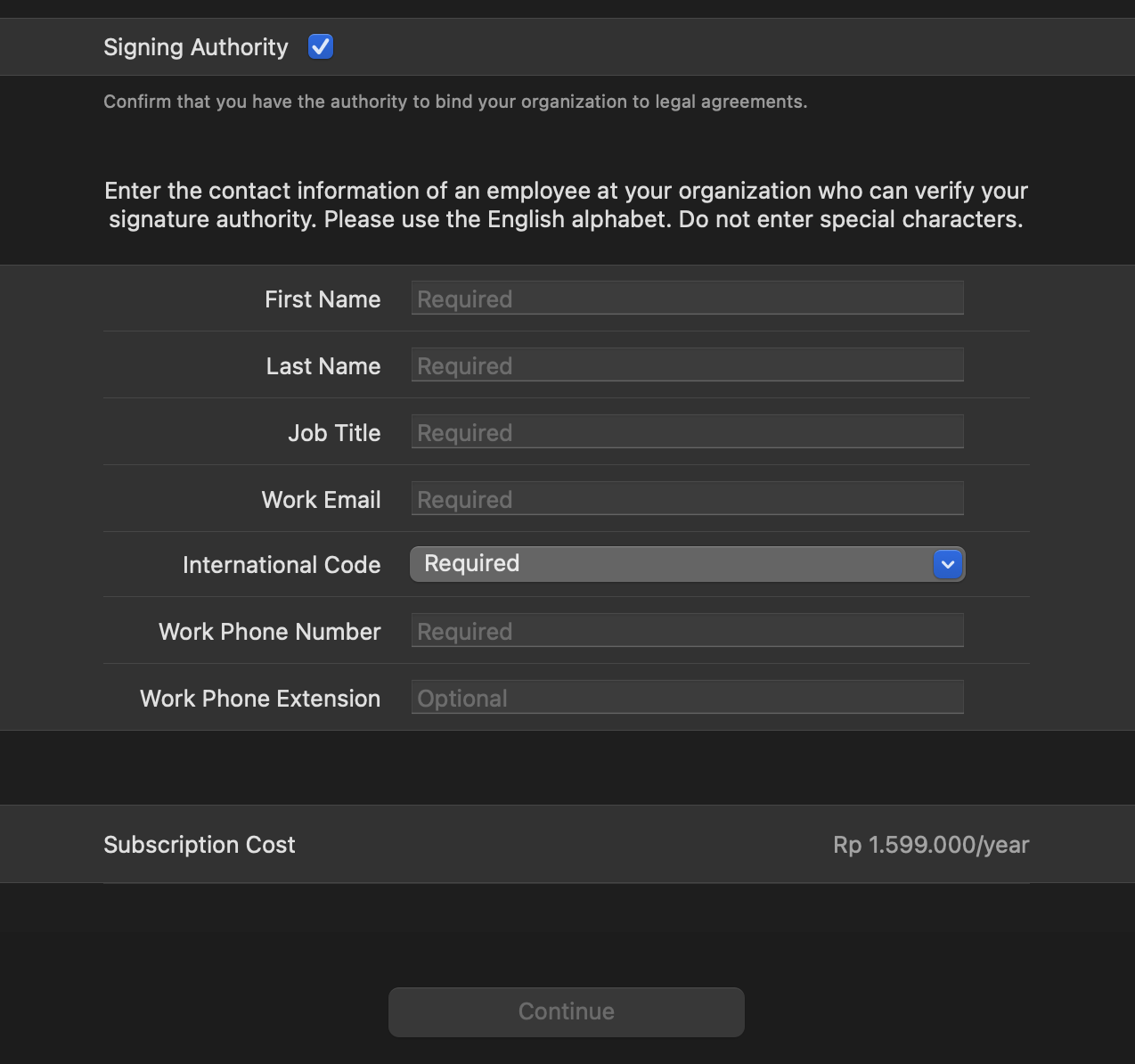Focus the Work Phone Number field

click(687, 631)
